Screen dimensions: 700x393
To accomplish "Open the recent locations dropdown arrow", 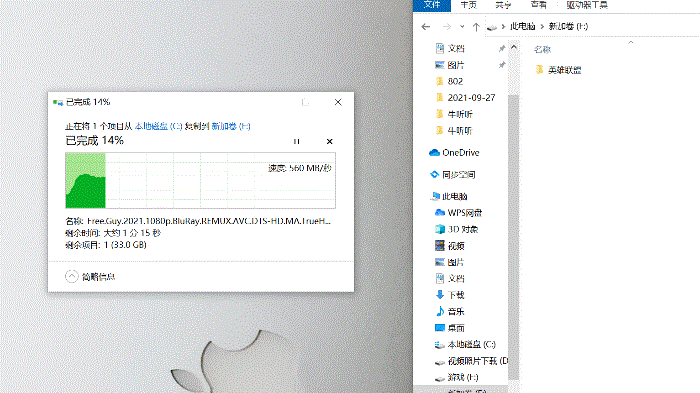I will (462, 27).
